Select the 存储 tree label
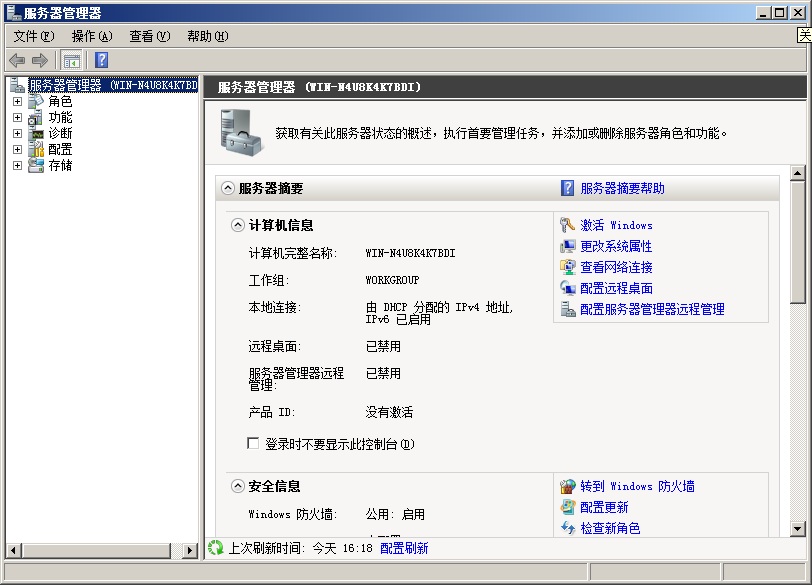 60,166
